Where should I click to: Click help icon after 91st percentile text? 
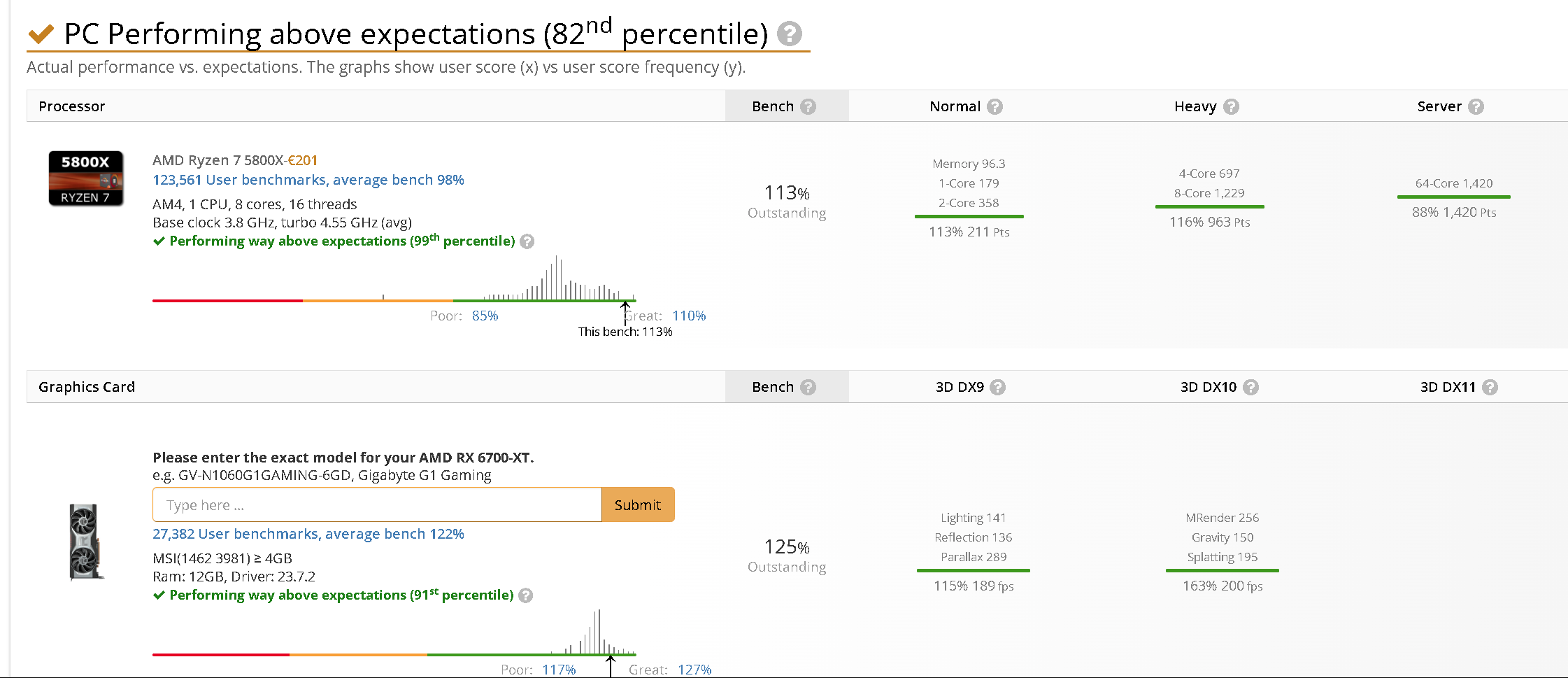(526, 595)
